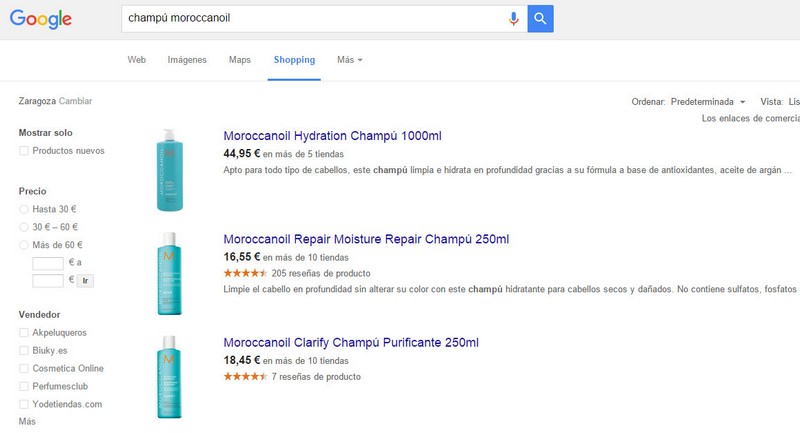800x433 pixels.
Task: Open Moroccanoil Hydration Champú 1000ml link
Action: point(332,136)
